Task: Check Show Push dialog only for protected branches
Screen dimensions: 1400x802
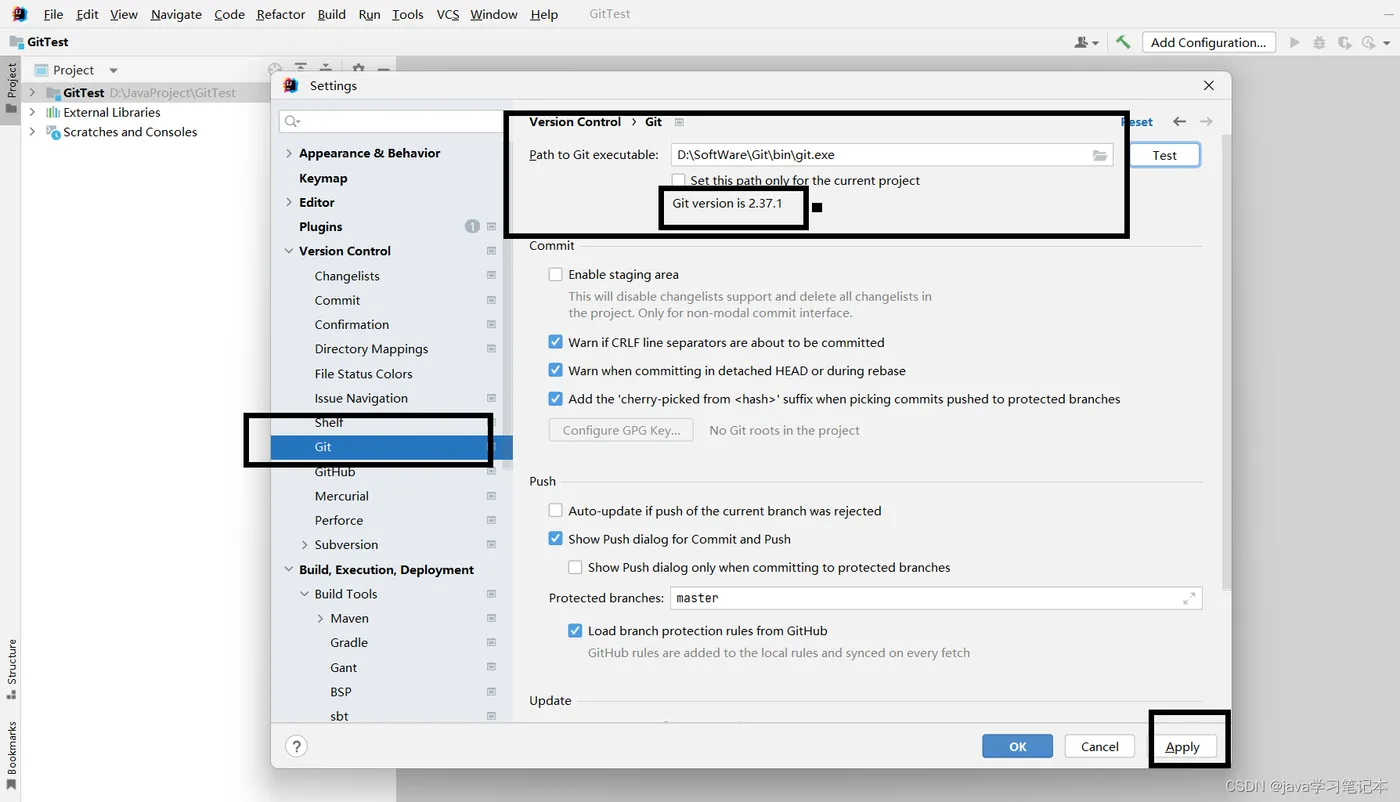Action: pyautogui.click(x=575, y=567)
